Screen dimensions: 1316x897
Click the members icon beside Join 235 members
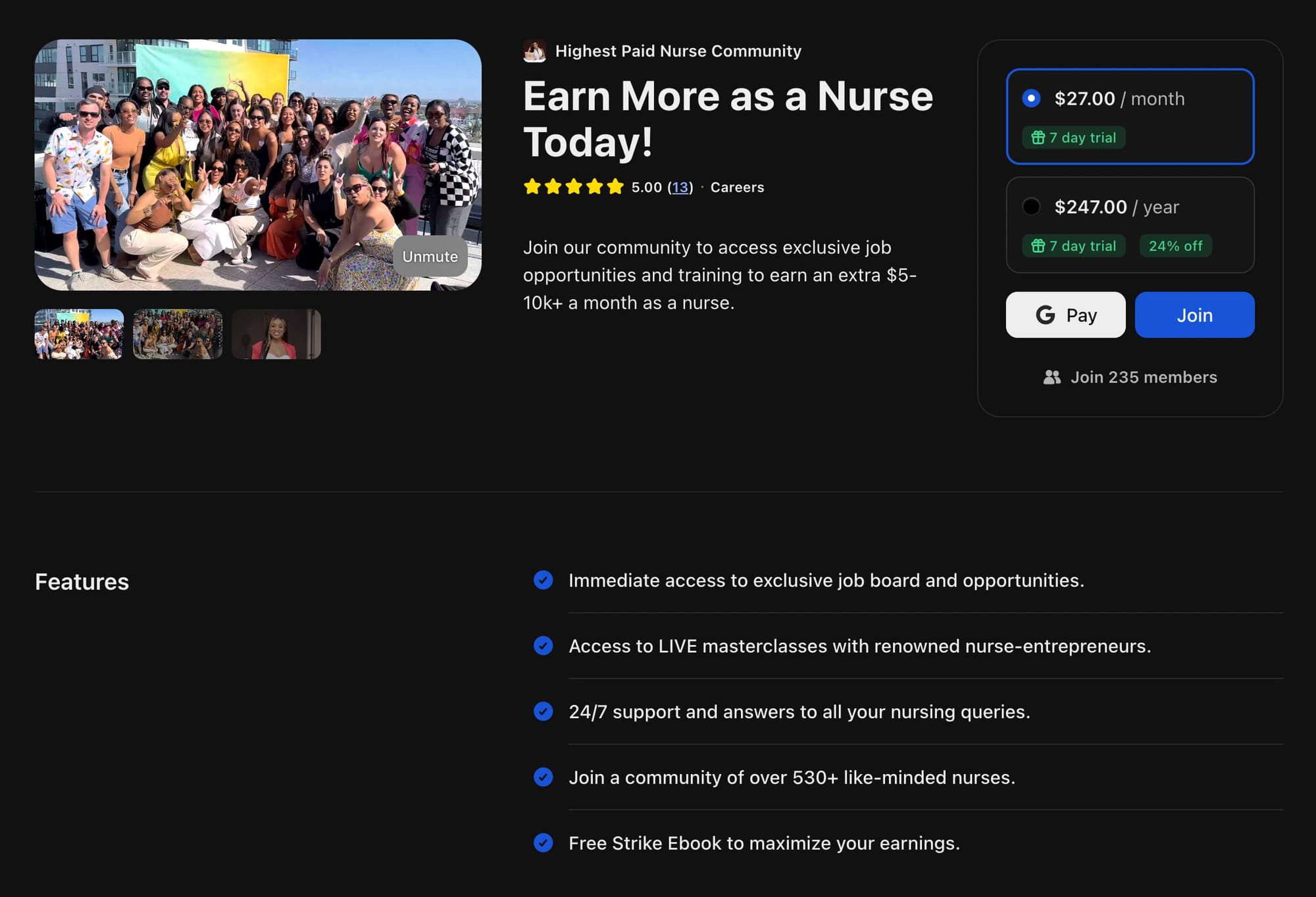(x=1051, y=377)
